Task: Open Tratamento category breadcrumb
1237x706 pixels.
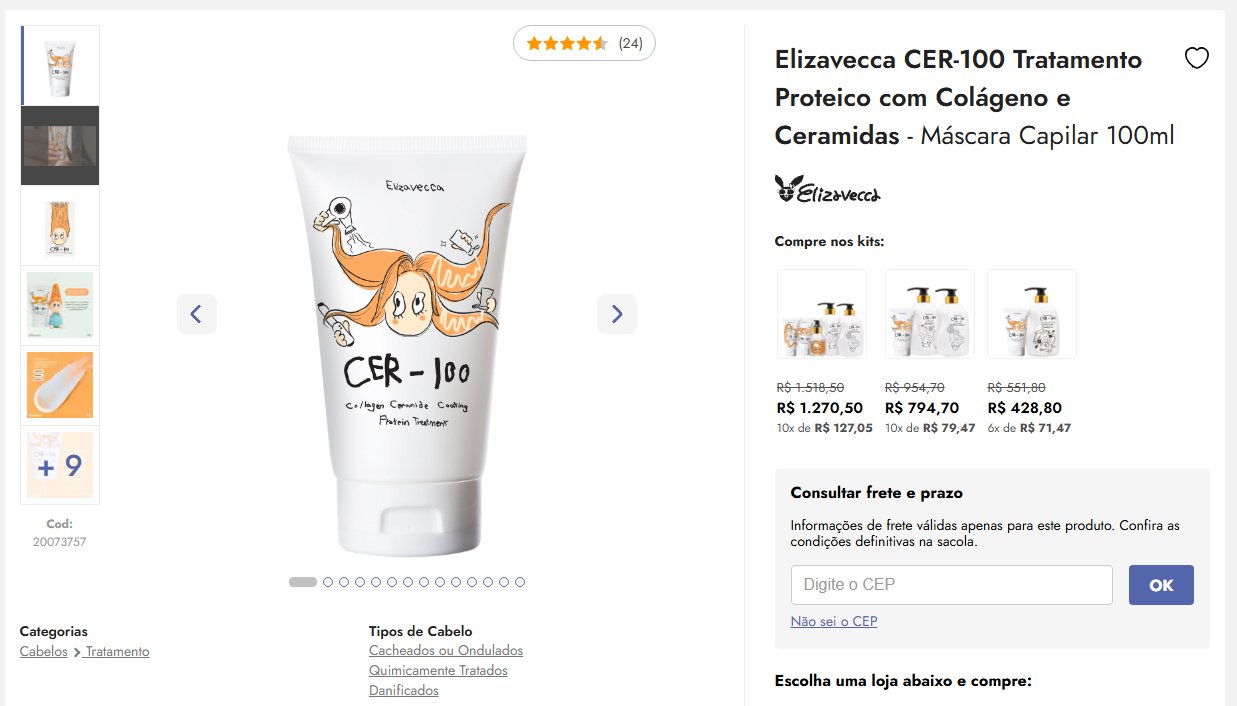Action: point(117,651)
